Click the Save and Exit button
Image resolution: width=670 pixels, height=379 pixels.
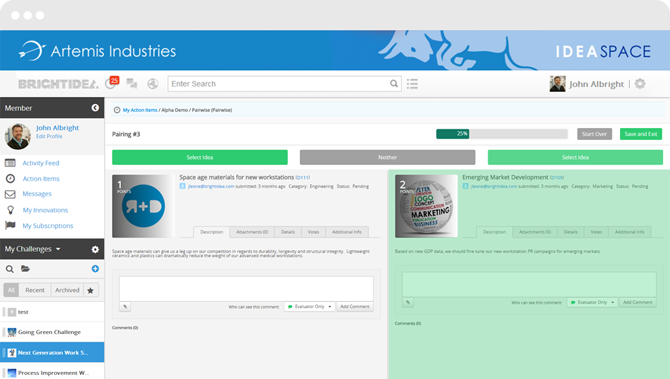(641, 134)
